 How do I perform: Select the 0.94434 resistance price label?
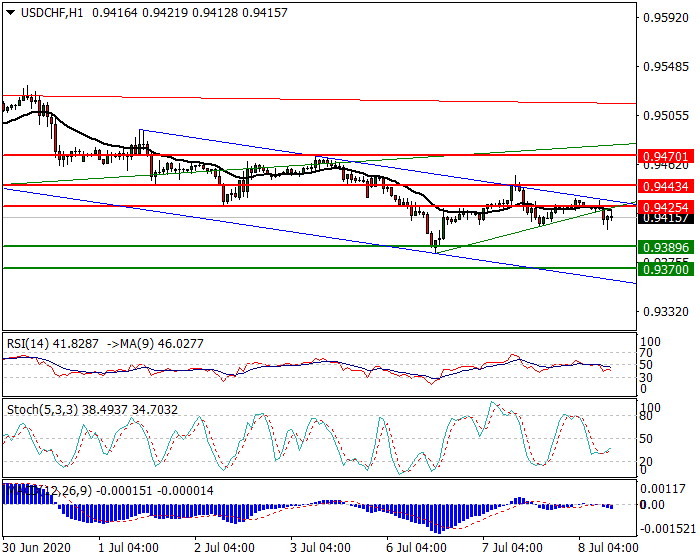[666, 186]
